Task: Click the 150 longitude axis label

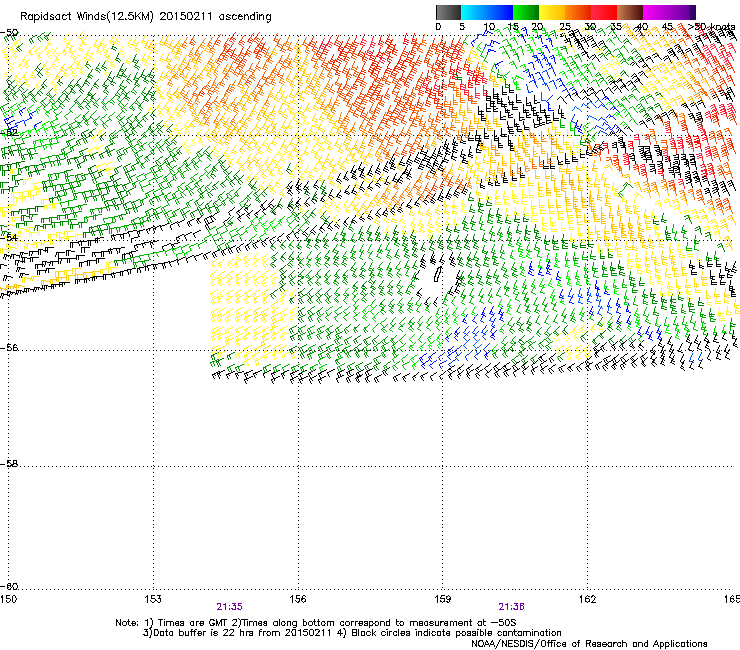Action: 8,599
